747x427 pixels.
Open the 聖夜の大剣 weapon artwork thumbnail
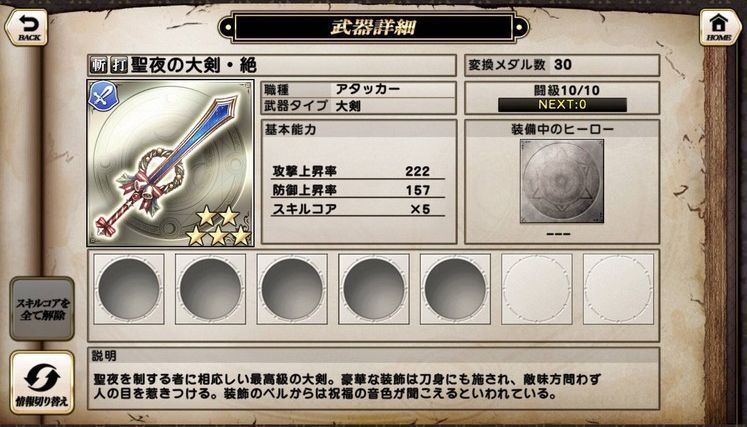(x=171, y=163)
